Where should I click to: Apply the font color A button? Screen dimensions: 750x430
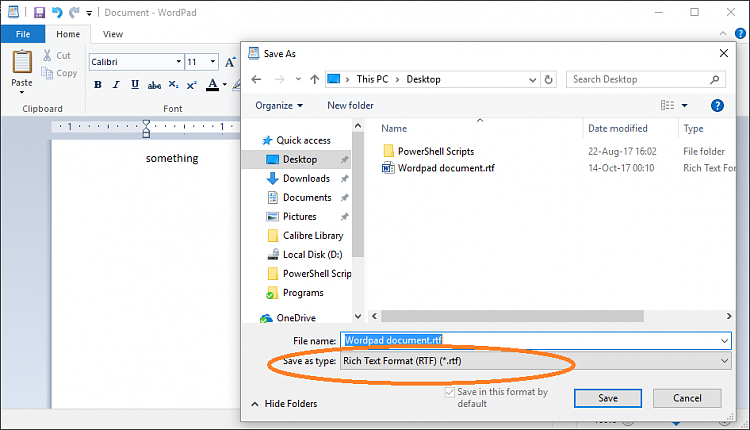[x=212, y=85]
